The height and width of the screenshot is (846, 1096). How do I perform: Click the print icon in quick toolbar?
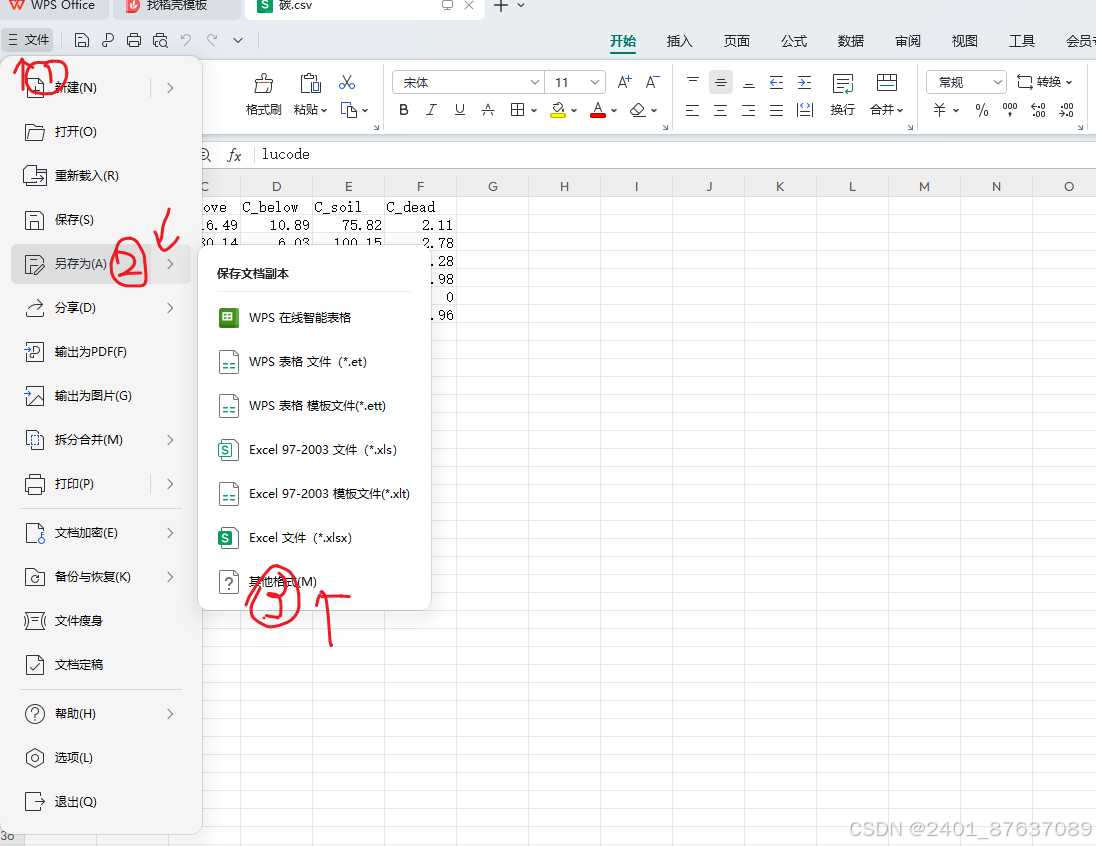tap(134, 41)
